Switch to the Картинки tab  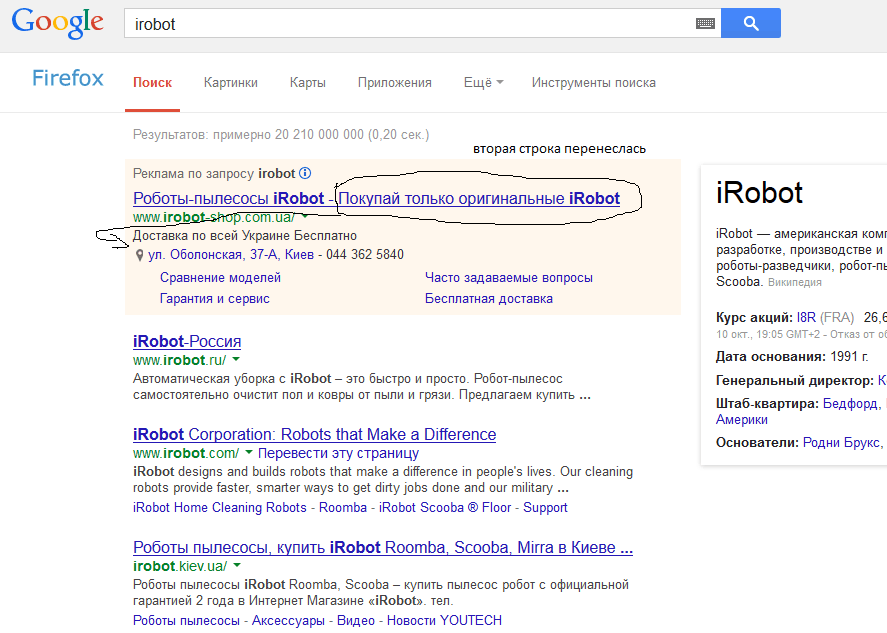point(230,83)
